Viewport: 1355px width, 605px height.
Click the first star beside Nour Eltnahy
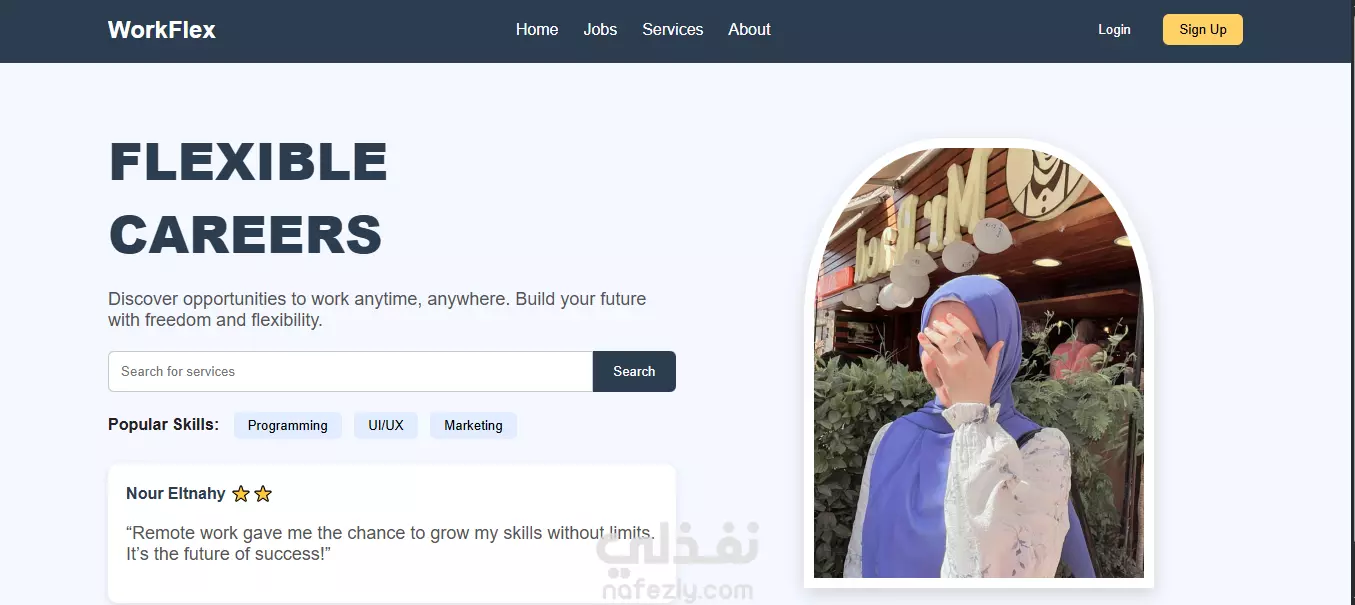point(241,493)
